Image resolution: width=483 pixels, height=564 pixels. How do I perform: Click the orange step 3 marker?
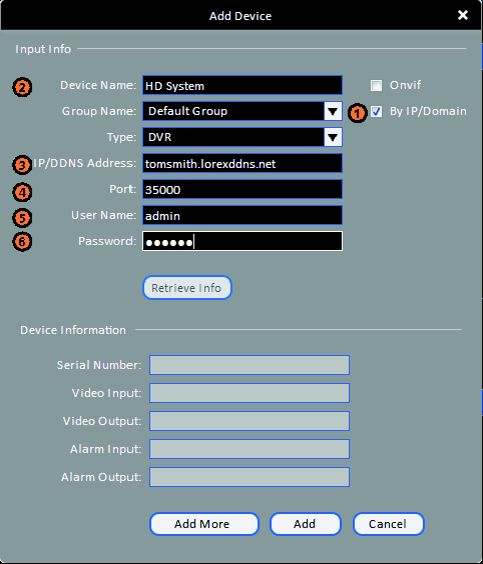[x=22, y=165]
